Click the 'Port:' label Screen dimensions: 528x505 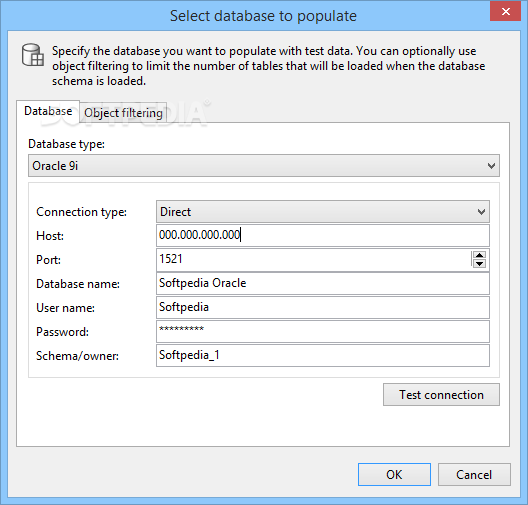[x=48, y=260]
